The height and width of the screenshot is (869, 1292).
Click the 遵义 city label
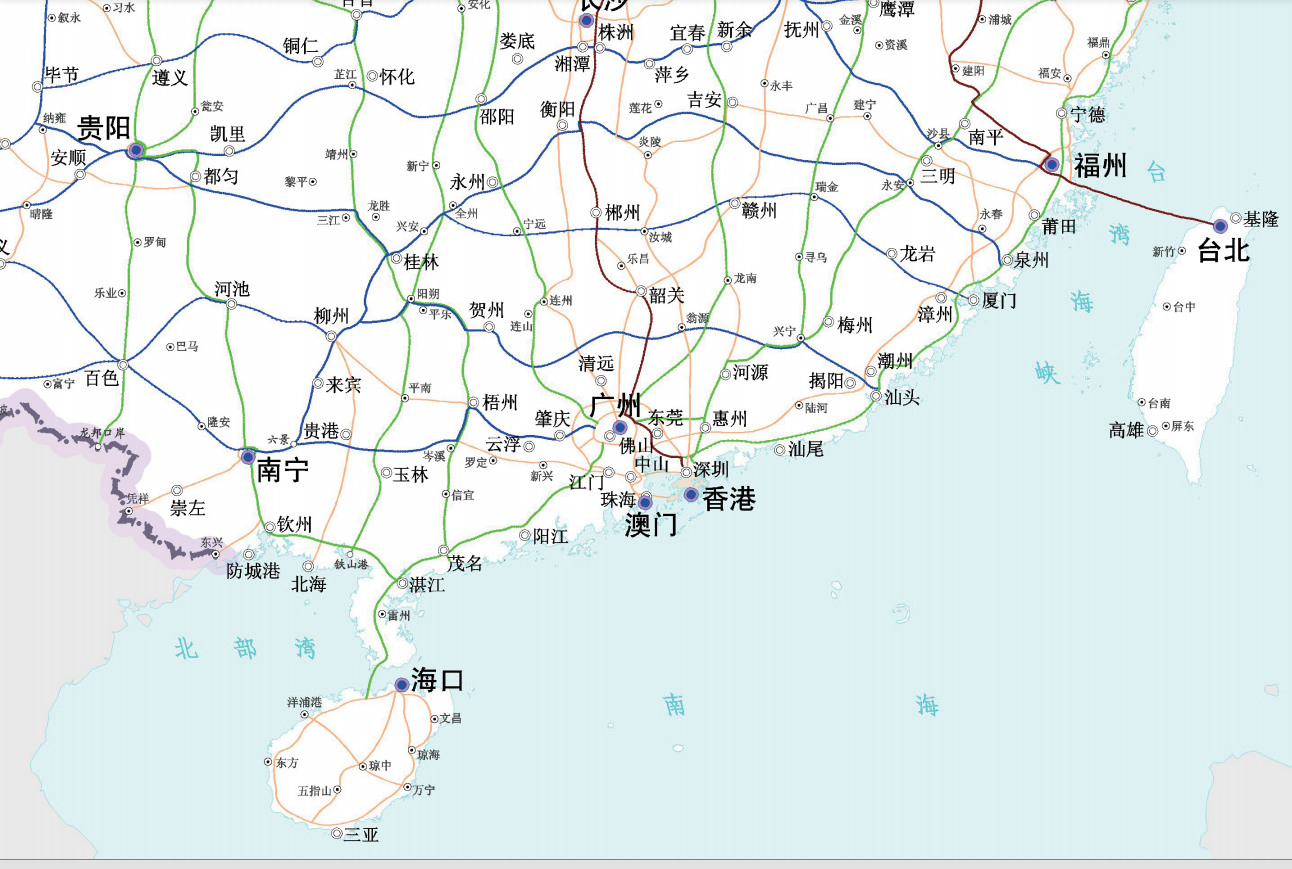point(170,77)
